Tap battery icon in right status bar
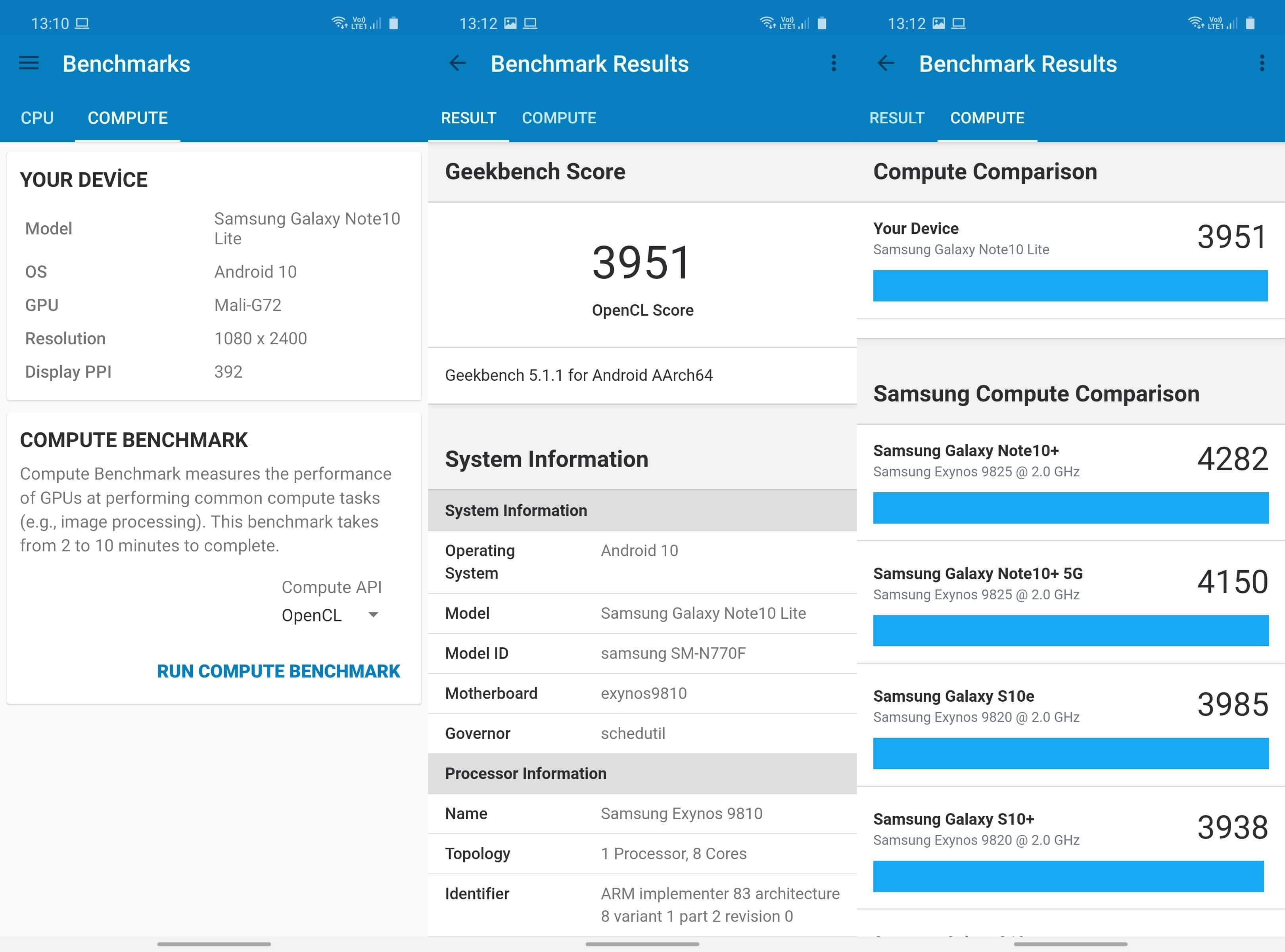1285x952 pixels. tap(1250, 23)
